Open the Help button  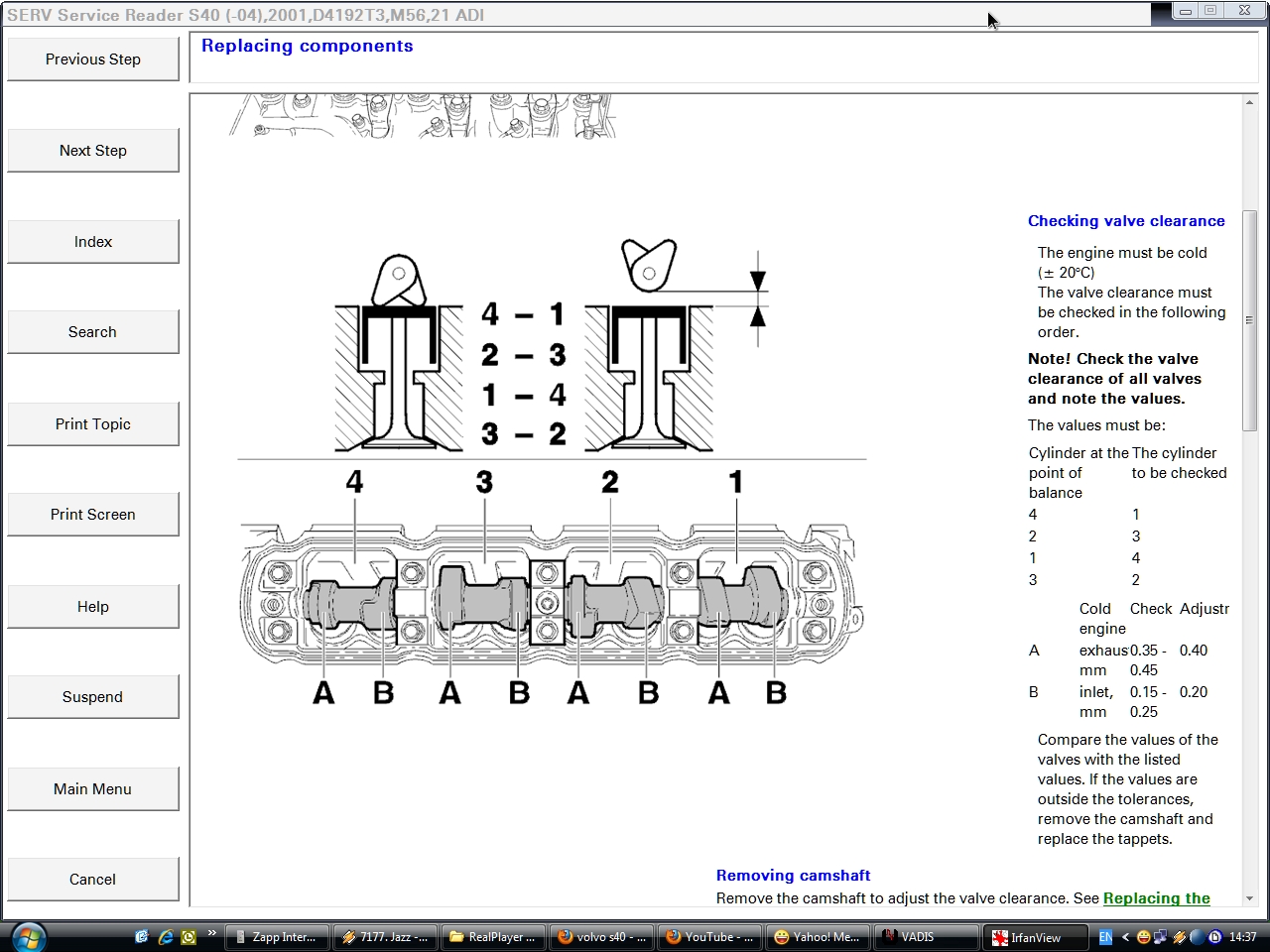93,607
